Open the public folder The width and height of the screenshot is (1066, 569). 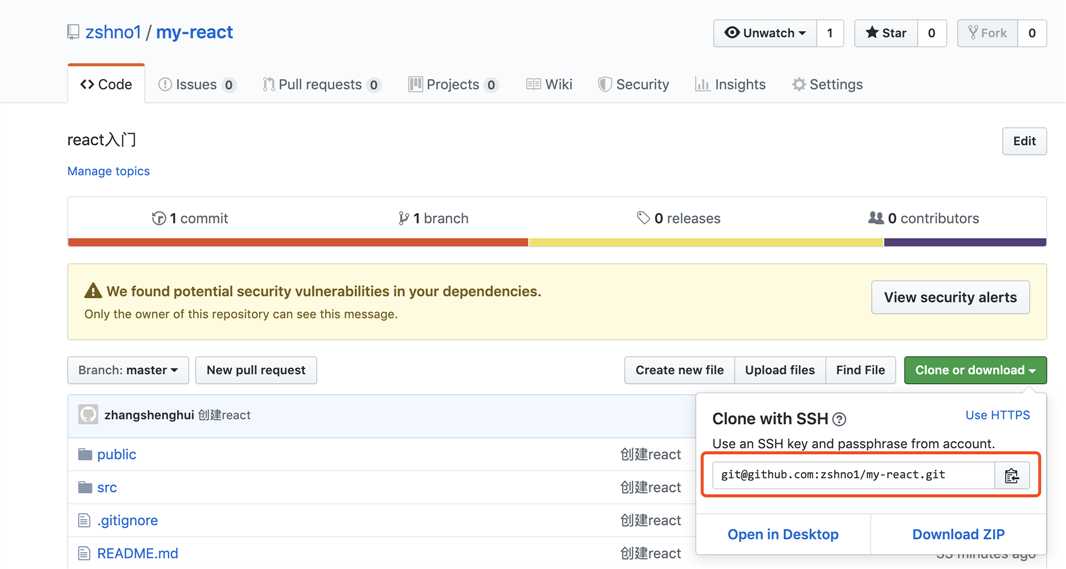pos(116,454)
